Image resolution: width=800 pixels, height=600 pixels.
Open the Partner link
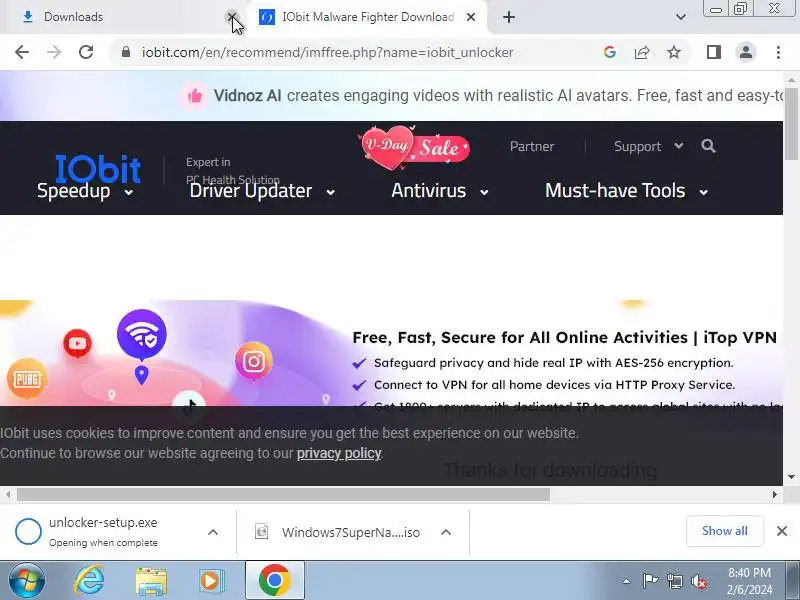click(x=532, y=146)
